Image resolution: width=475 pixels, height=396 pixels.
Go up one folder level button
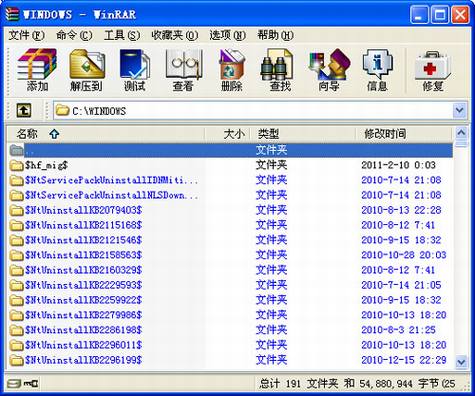click(24, 110)
